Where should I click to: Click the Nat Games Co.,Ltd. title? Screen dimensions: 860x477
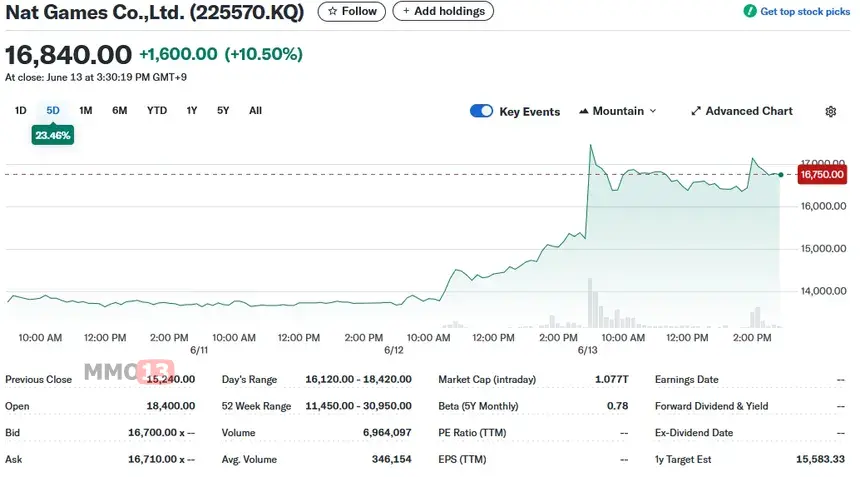(155, 12)
